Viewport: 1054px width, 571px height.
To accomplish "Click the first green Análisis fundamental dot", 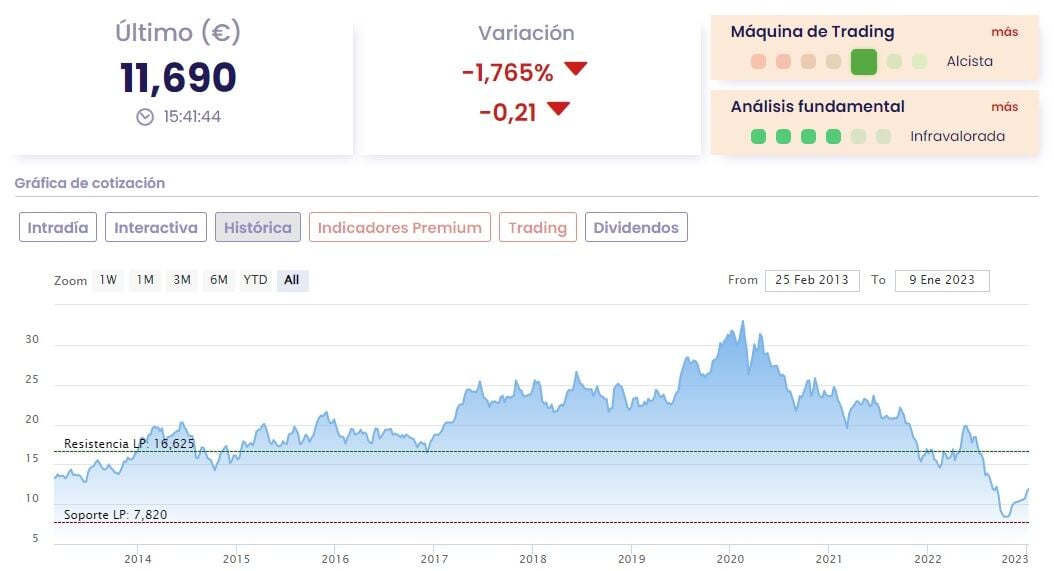I will pos(758,137).
